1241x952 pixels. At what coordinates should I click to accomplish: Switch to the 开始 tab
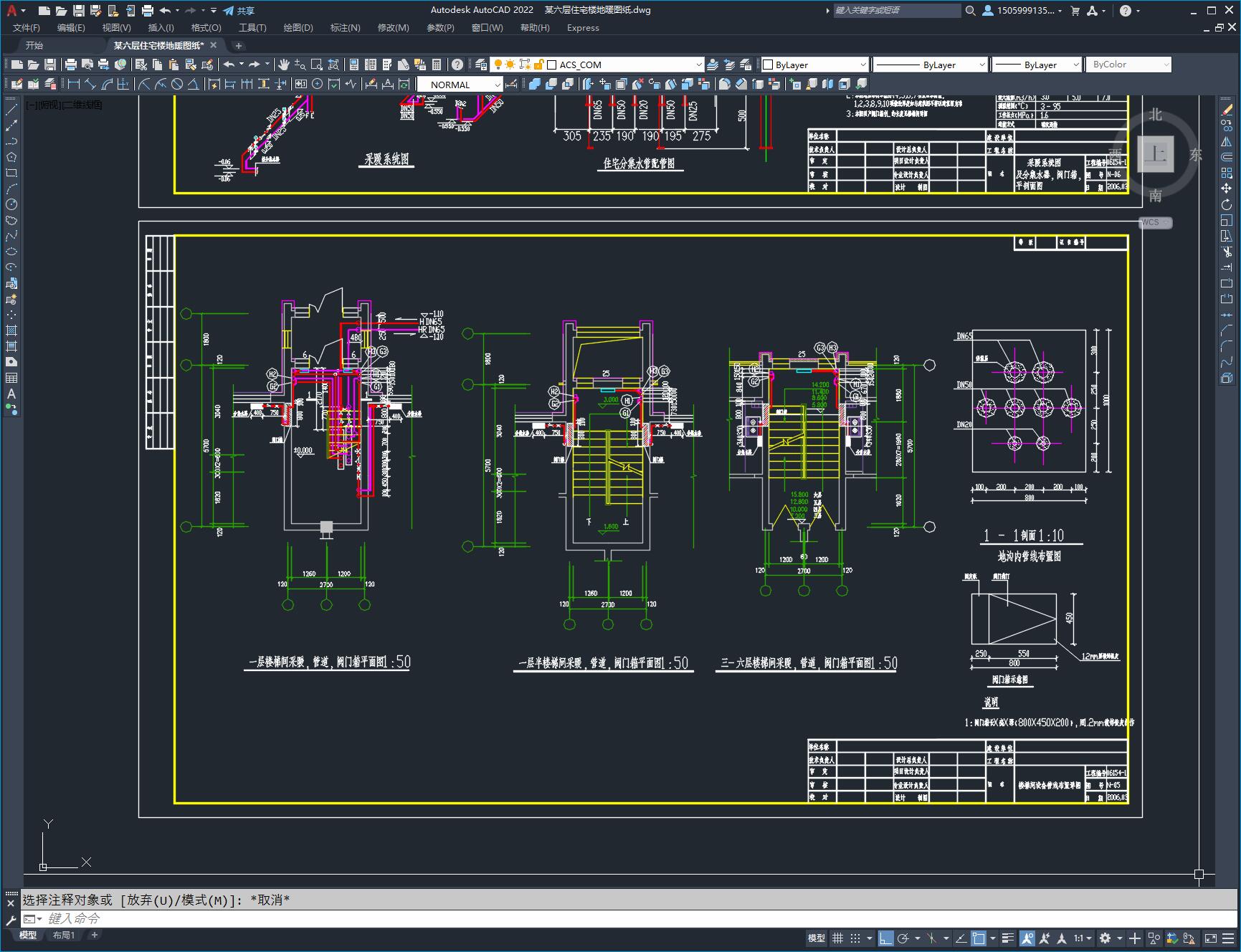[34, 45]
